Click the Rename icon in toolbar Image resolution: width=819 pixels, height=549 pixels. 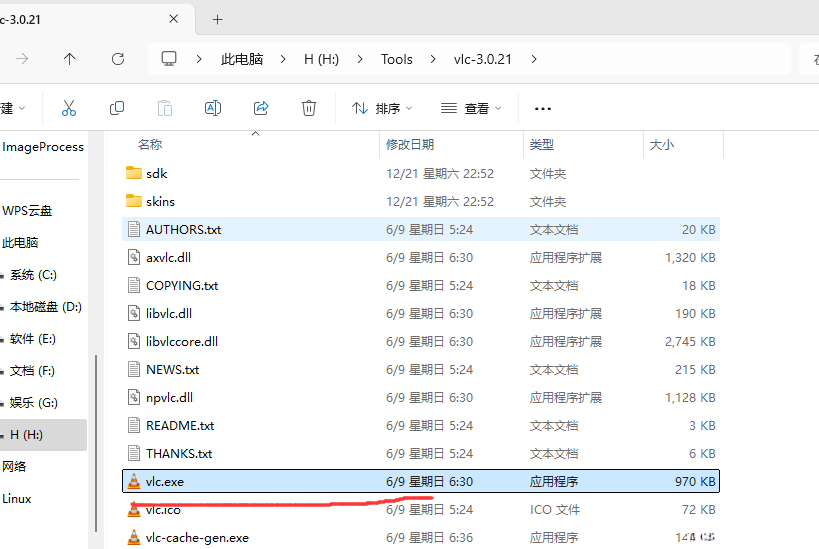coord(213,108)
